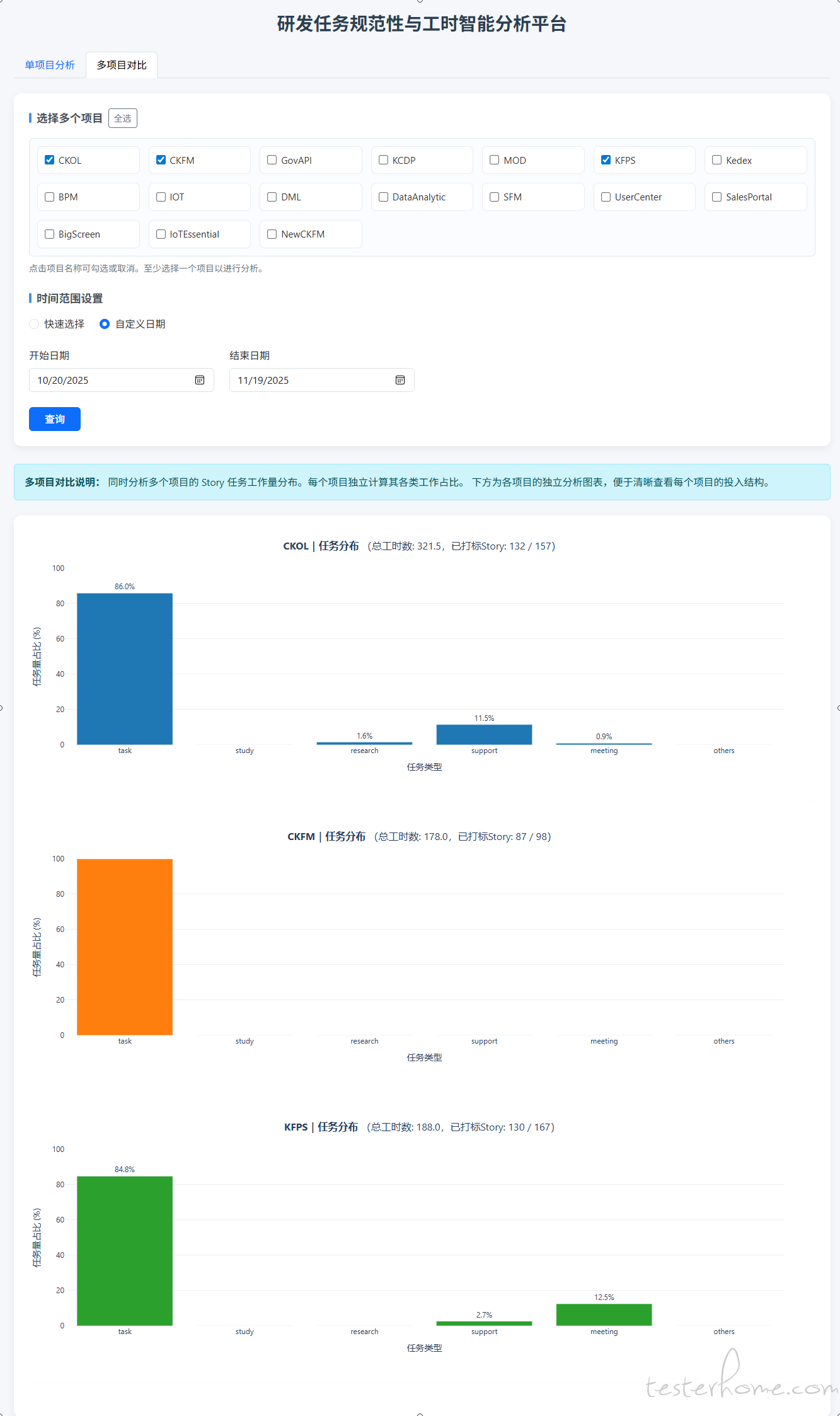Select the SalesPortal project checkbox
Image resolution: width=840 pixels, height=1416 pixels.
[x=717, y=197]
